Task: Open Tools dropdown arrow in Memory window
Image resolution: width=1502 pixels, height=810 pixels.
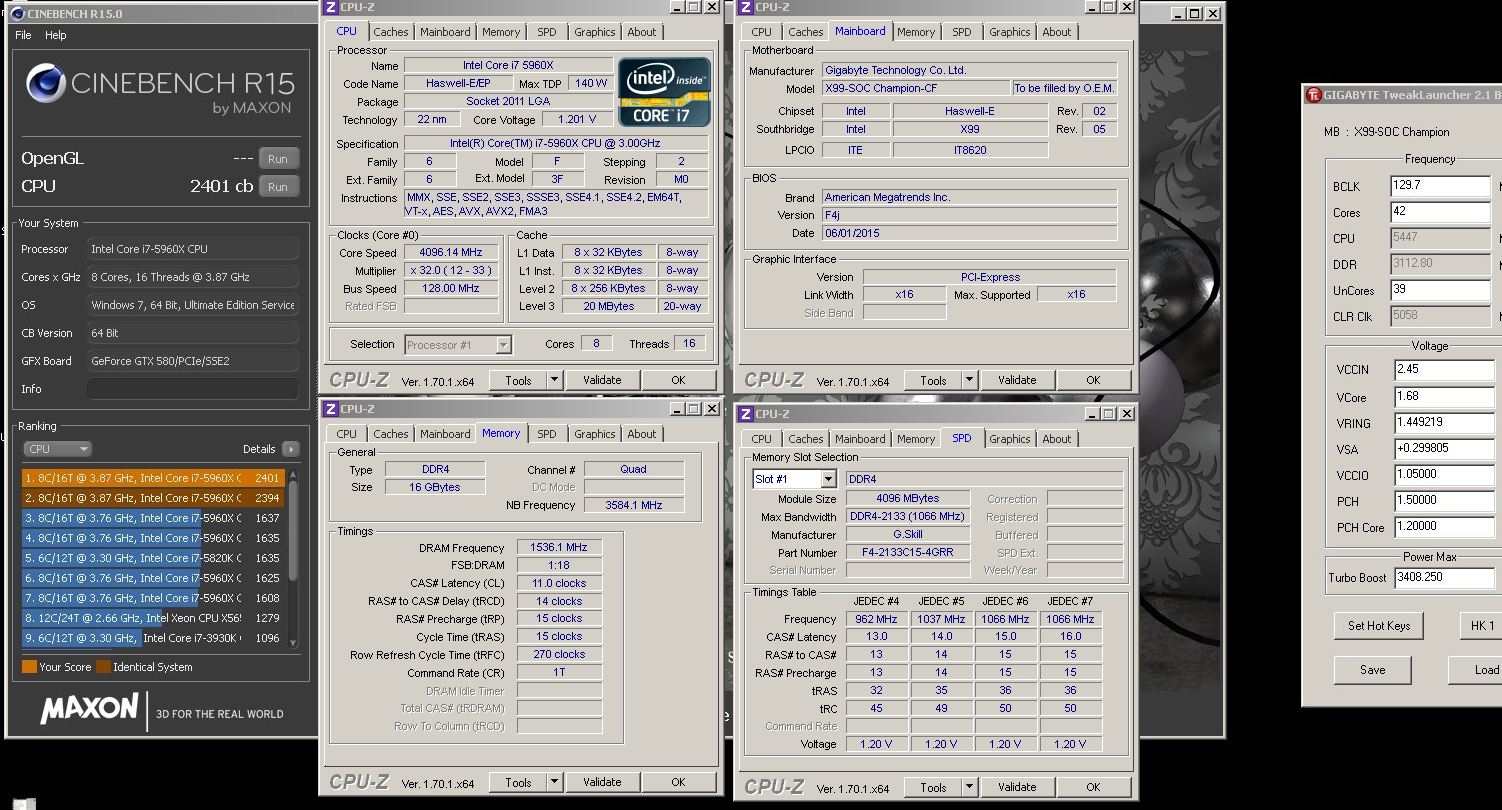Action: pyautogui.click(x=554, y=782)
